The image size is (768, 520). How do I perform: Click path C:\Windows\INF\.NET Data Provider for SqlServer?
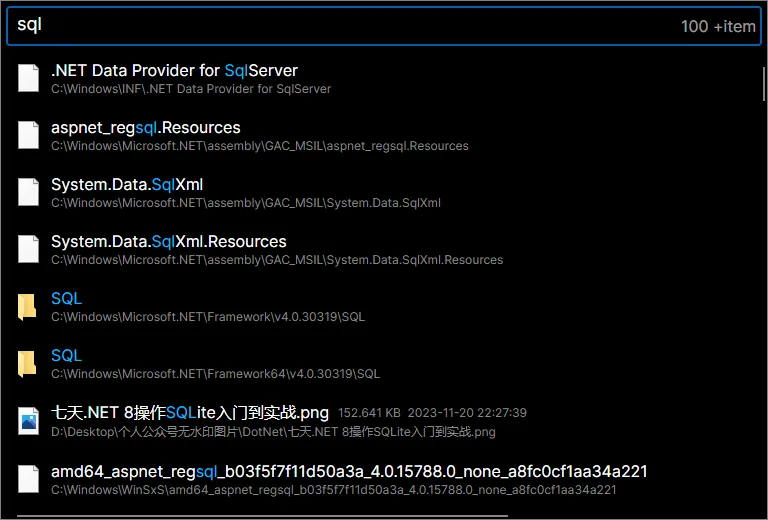(191, 89)
